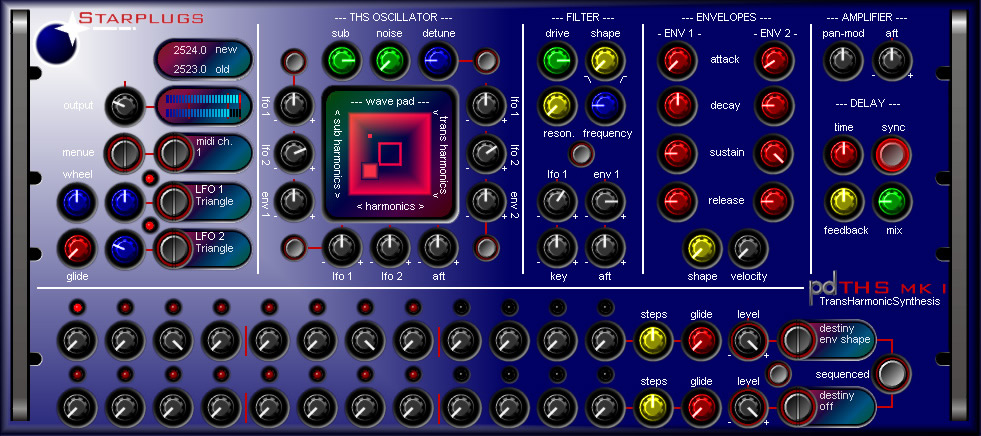Toggle the small button between the level knobs
This screenshot has width=981, height=436.
point(778,373)
